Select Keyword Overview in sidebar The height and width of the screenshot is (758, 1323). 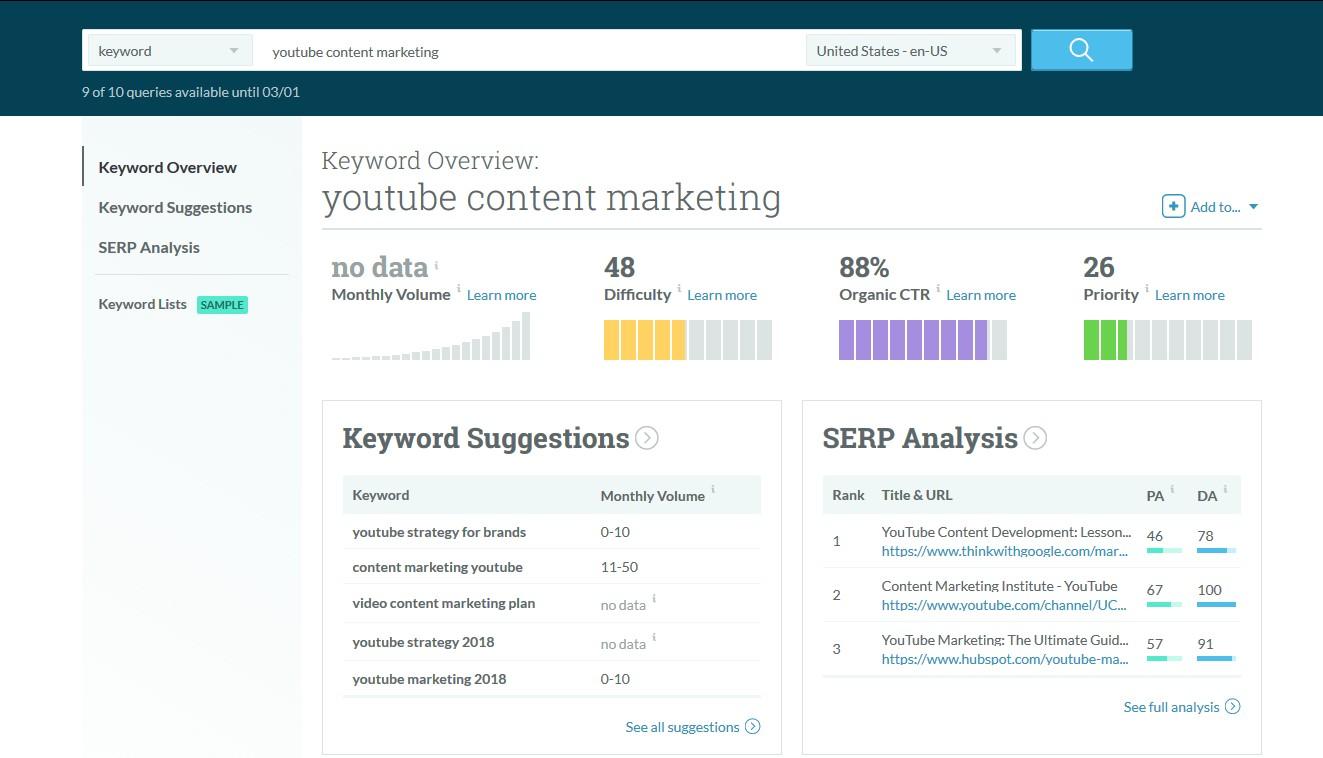pyautogui.click(x=167, y=167)
